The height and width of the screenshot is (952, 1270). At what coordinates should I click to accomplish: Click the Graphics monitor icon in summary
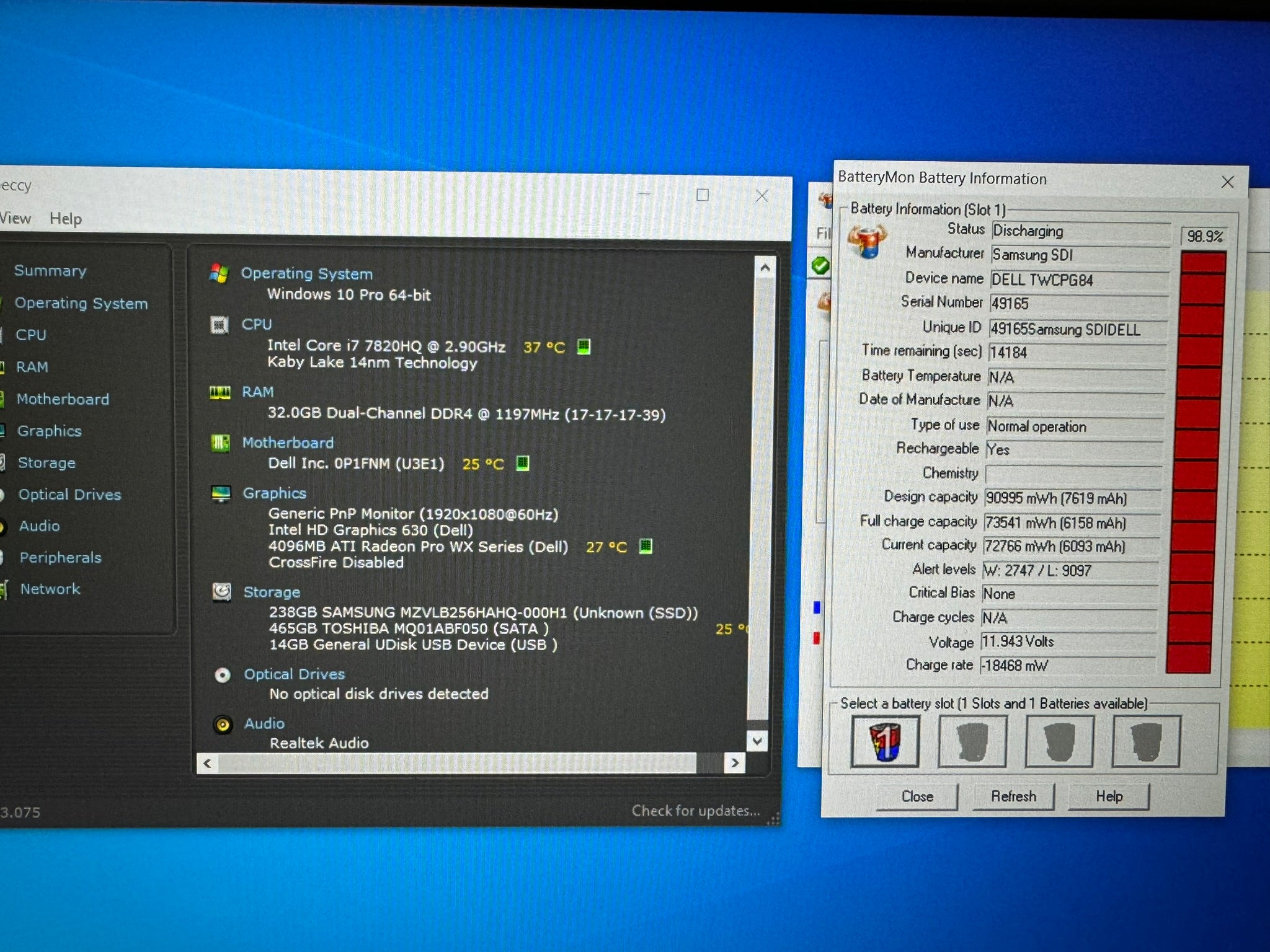point(221,494)
